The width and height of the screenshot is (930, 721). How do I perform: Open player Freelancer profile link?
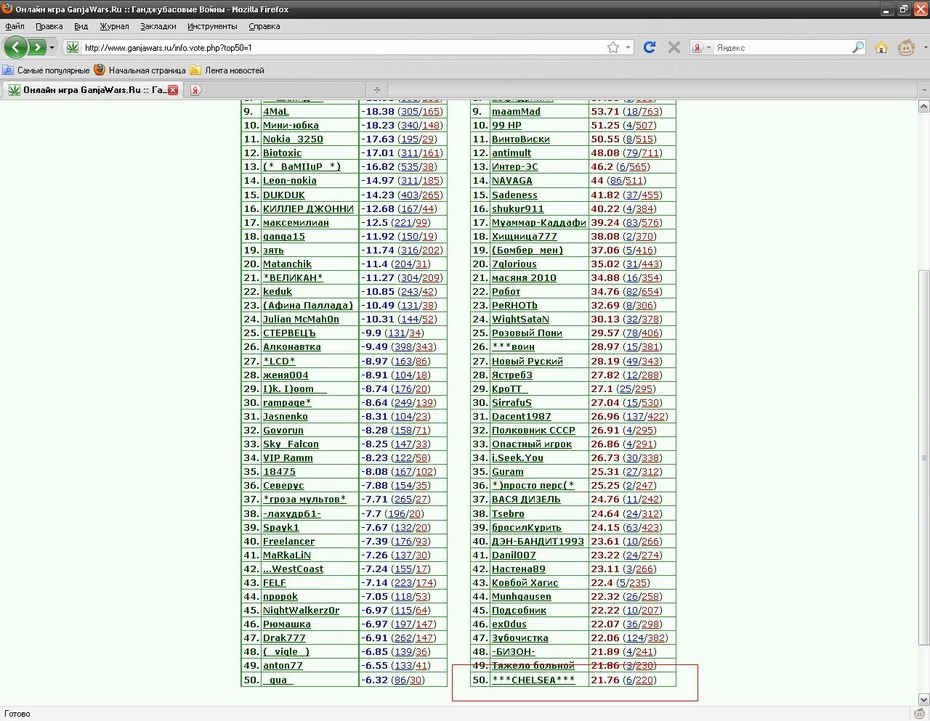(x=289, y=541)
